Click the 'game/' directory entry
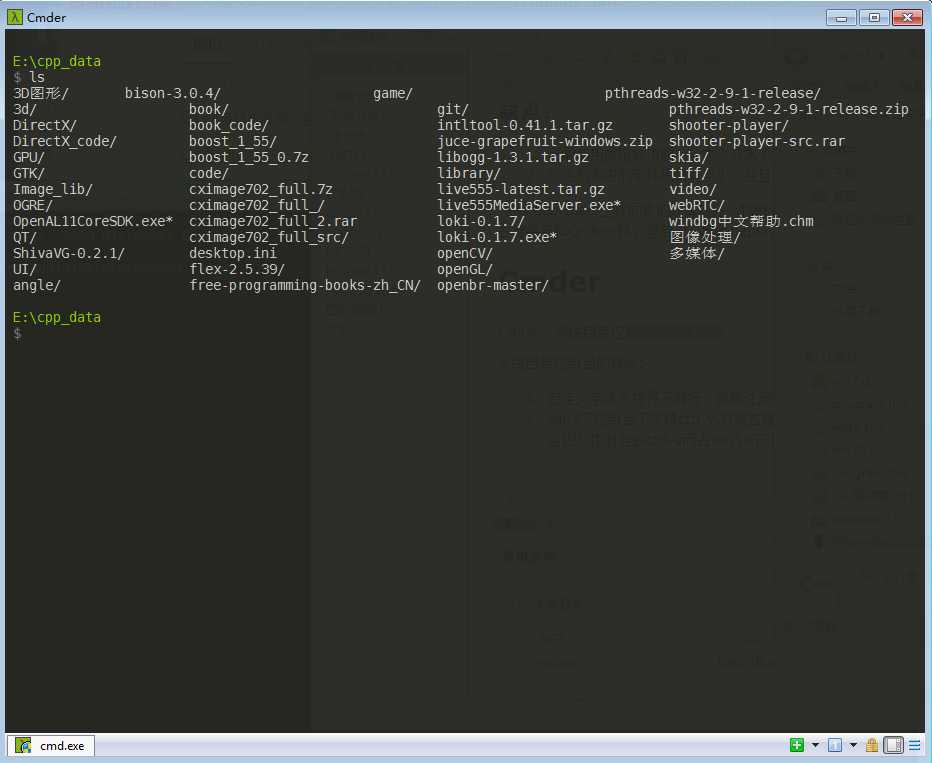Screen dimensions: 932x763 click(x=393, y=93)
